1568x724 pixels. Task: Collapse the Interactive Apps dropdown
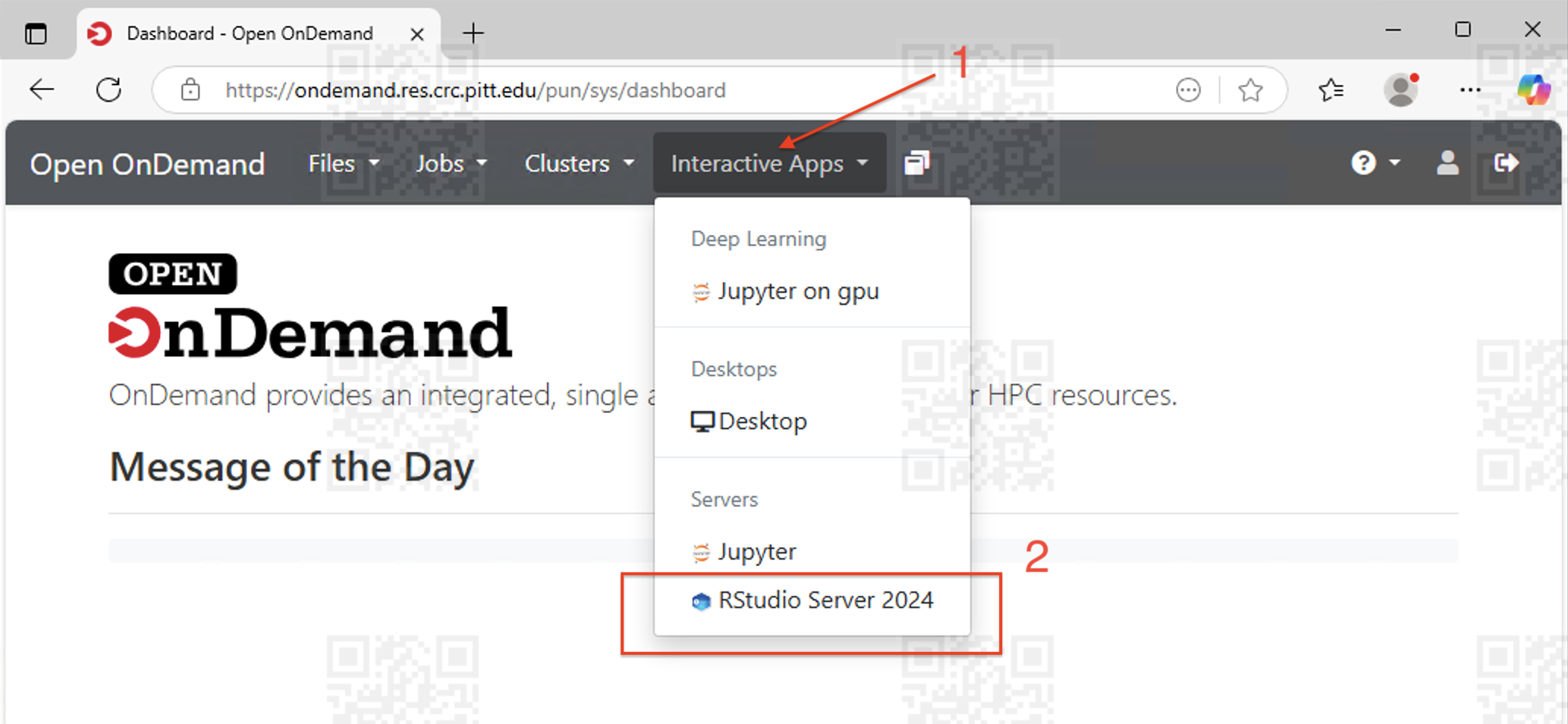(x=769, y=163)
